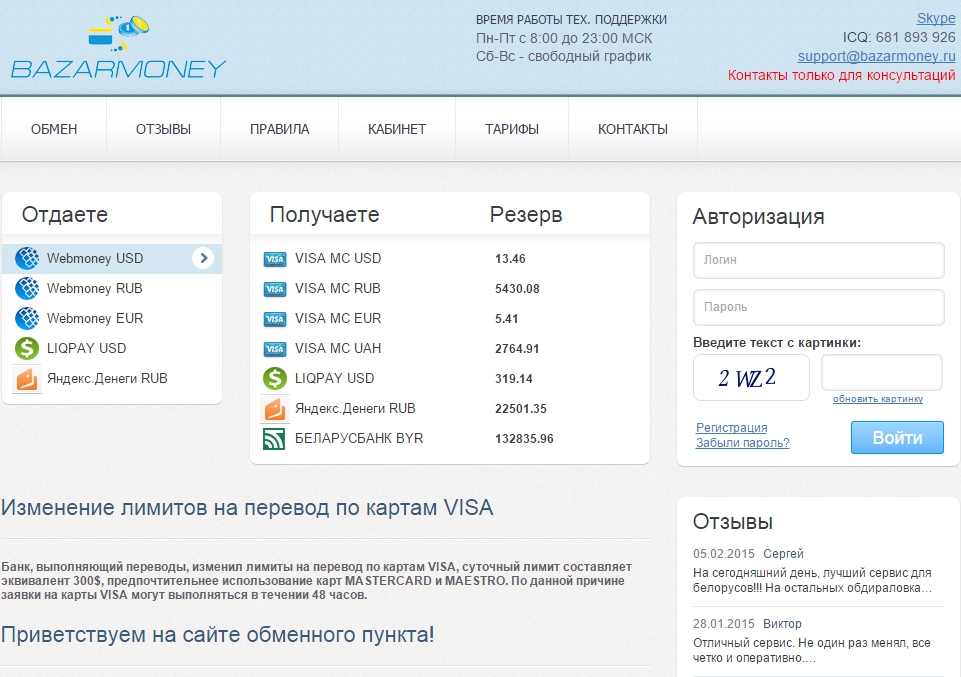Click the Резерв column heading
Viewport: 961px width, 677px height.
526,215
